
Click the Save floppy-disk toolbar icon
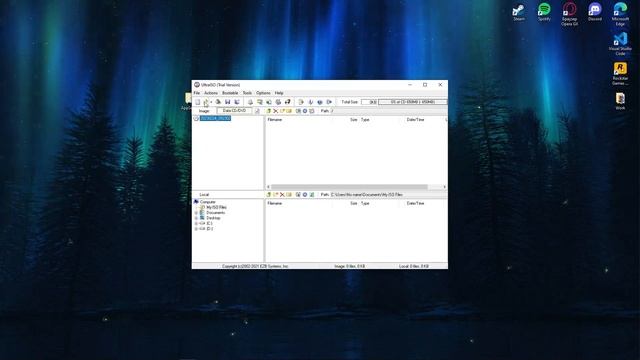pos(227,102)
